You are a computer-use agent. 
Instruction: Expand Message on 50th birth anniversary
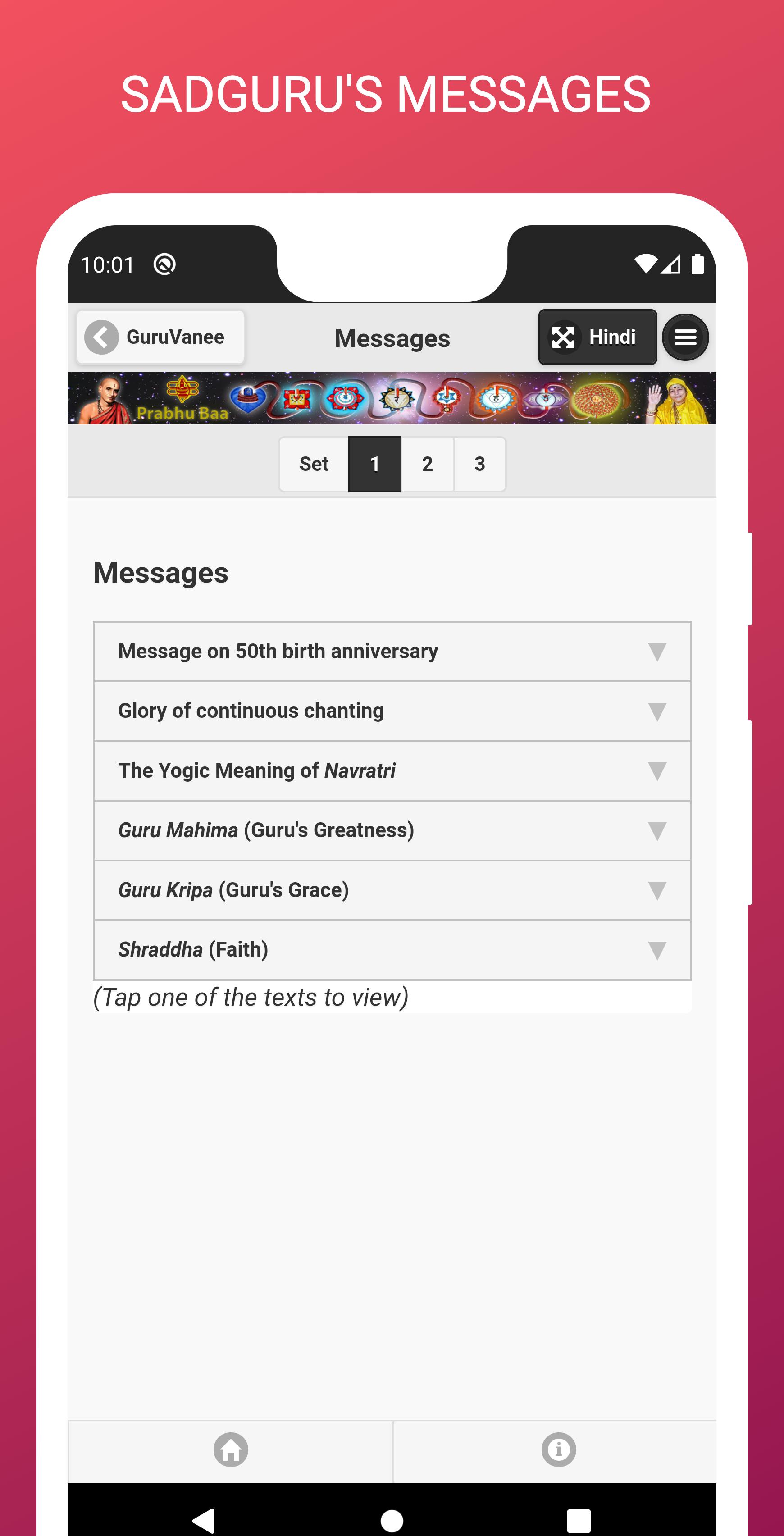click(392, 651)
